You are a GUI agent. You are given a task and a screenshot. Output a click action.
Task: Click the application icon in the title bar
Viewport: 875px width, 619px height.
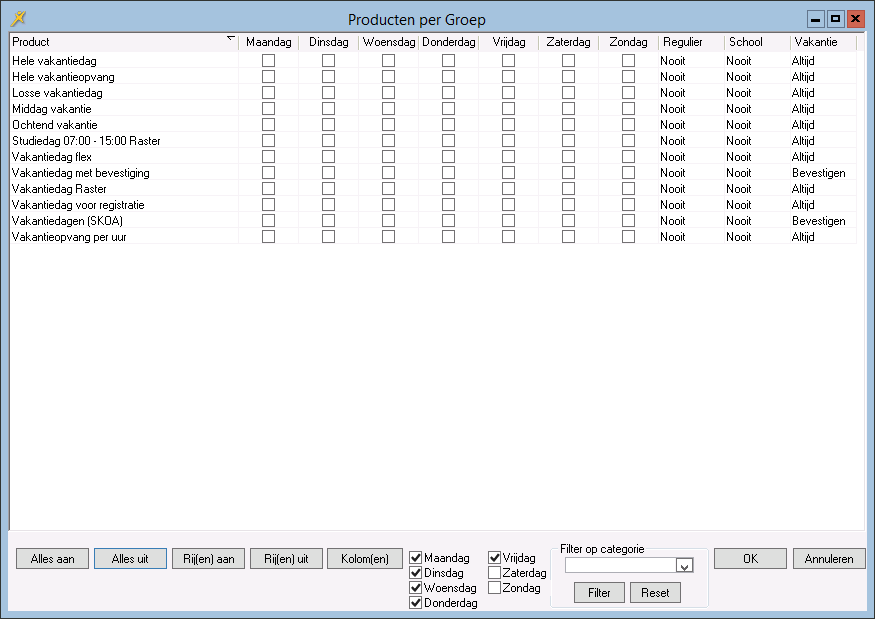click(x=17, y=18)
